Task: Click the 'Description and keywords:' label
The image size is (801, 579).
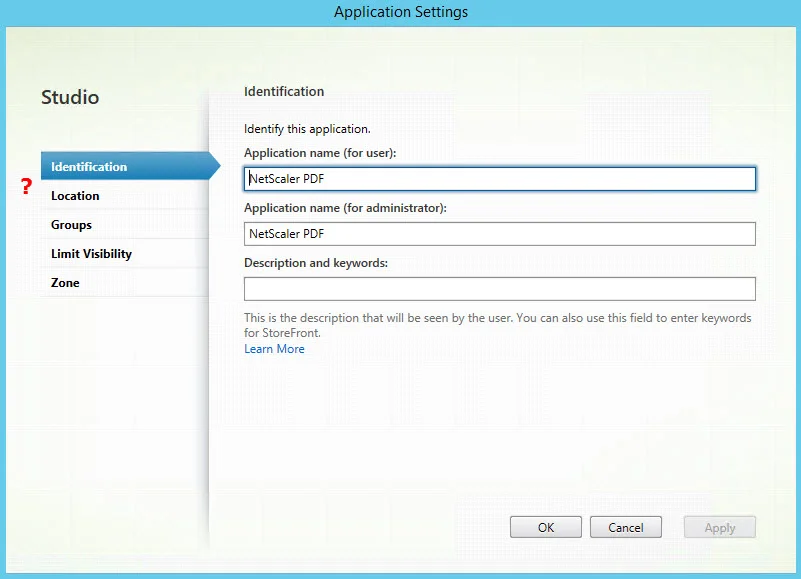Action: [x=316, y=263]
